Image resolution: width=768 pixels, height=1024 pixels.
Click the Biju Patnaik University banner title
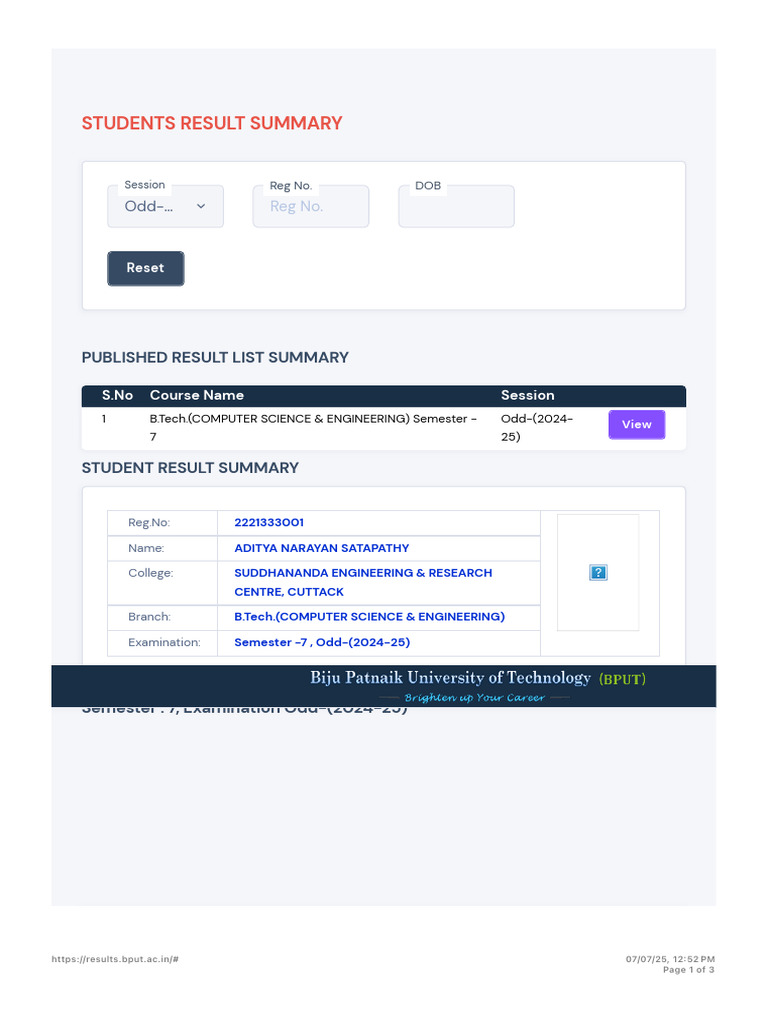[450, 678]
